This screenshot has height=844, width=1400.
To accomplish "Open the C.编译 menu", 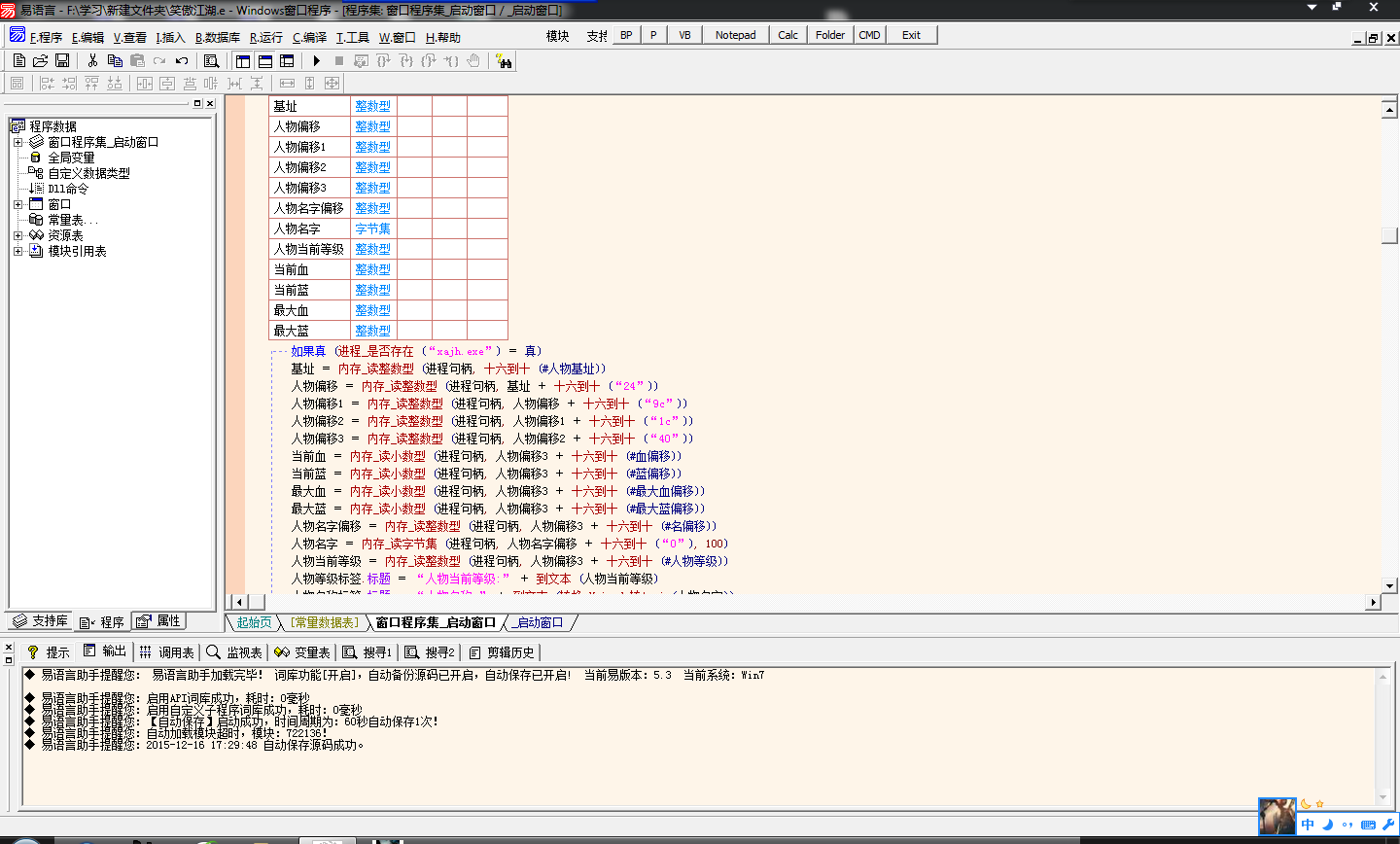I will [310, 37].
